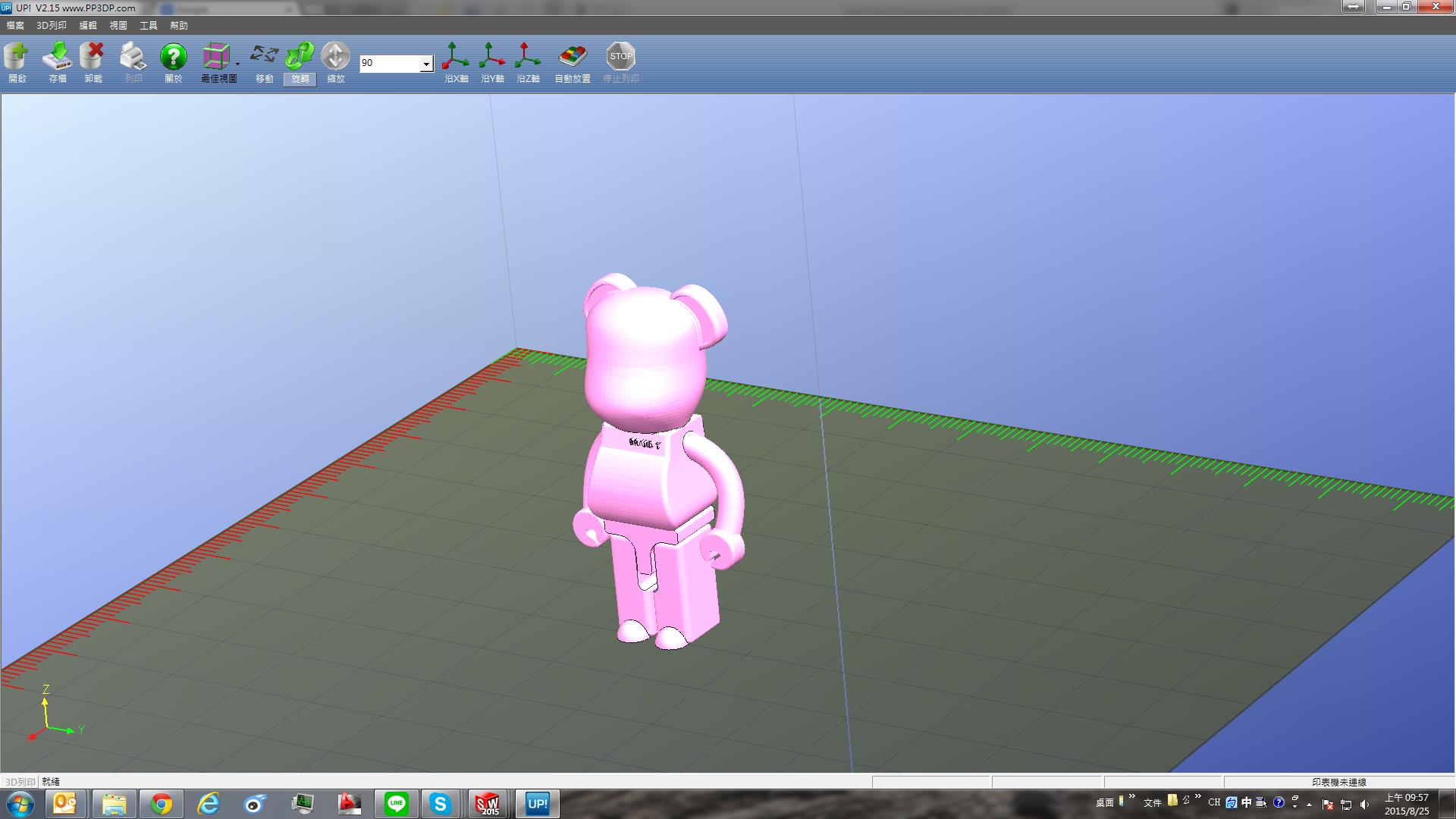This screenshot has width=1456, height=819.
Task: Click the UP! app taskbar button
Action: [538, 804]
